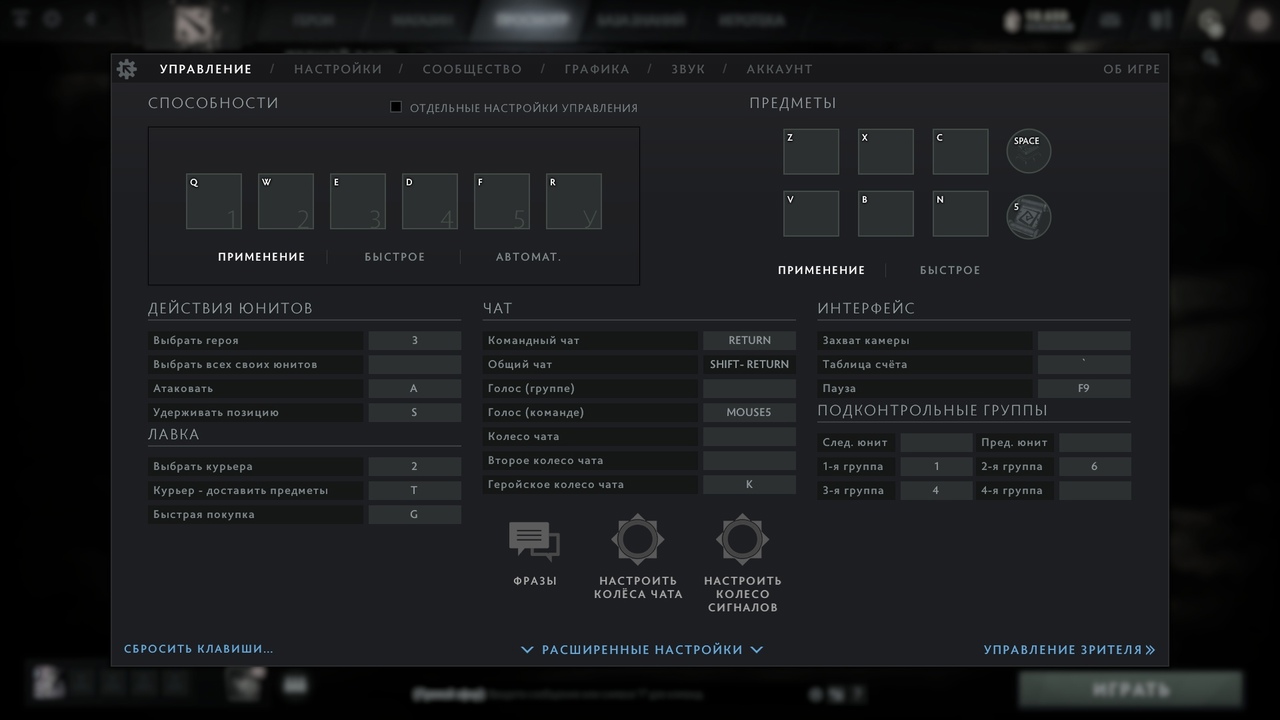Enable Отдельные настройки управления checkbox

pyautogui.click(x=396, y=107)
